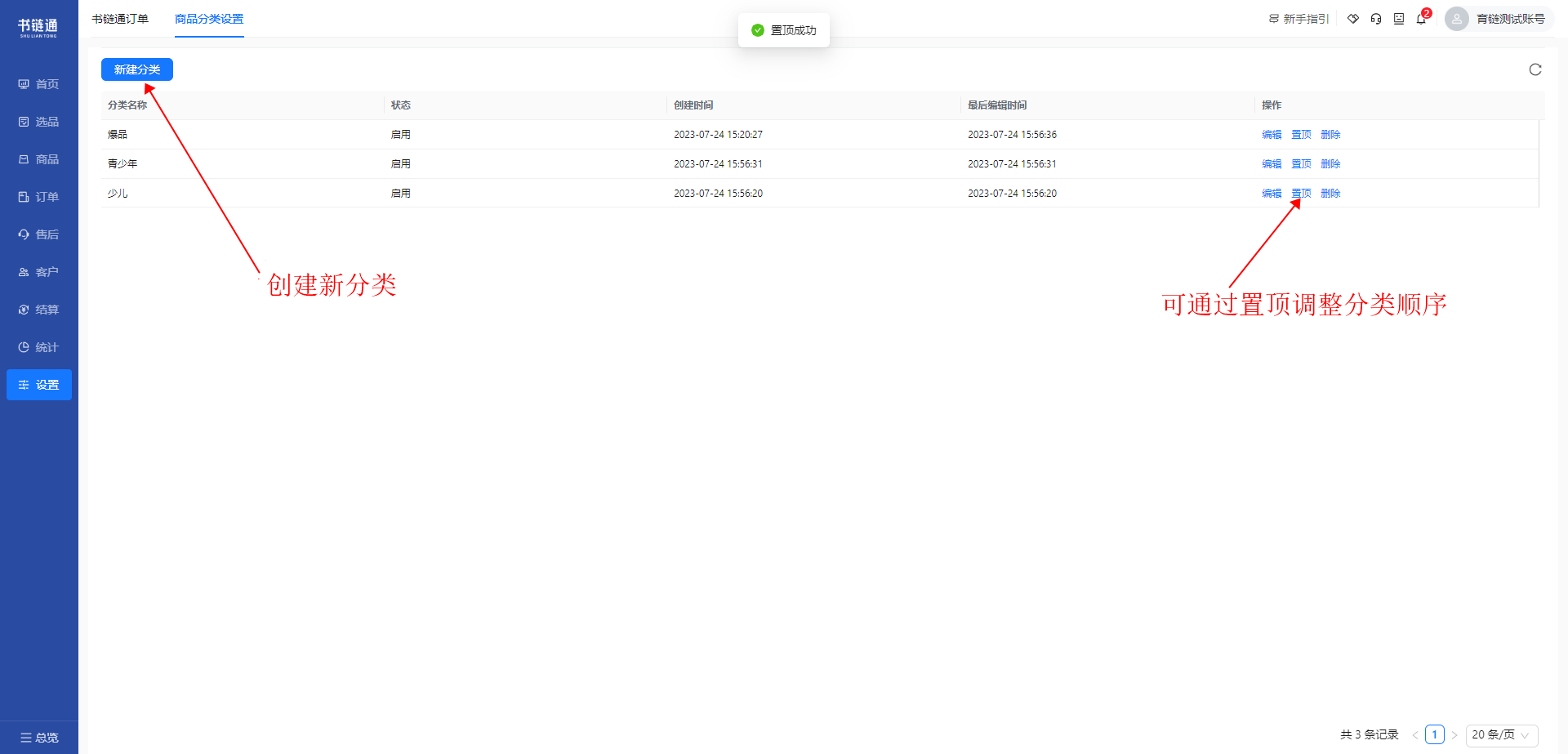Select the 爆品 name cell

pyautogui.click(x=118, y=135)
